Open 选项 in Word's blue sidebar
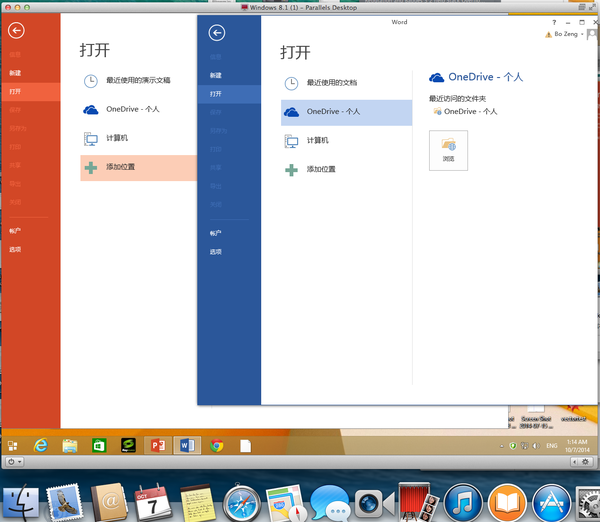This screenshot has height=522, width=600. (x=215, y=251)
